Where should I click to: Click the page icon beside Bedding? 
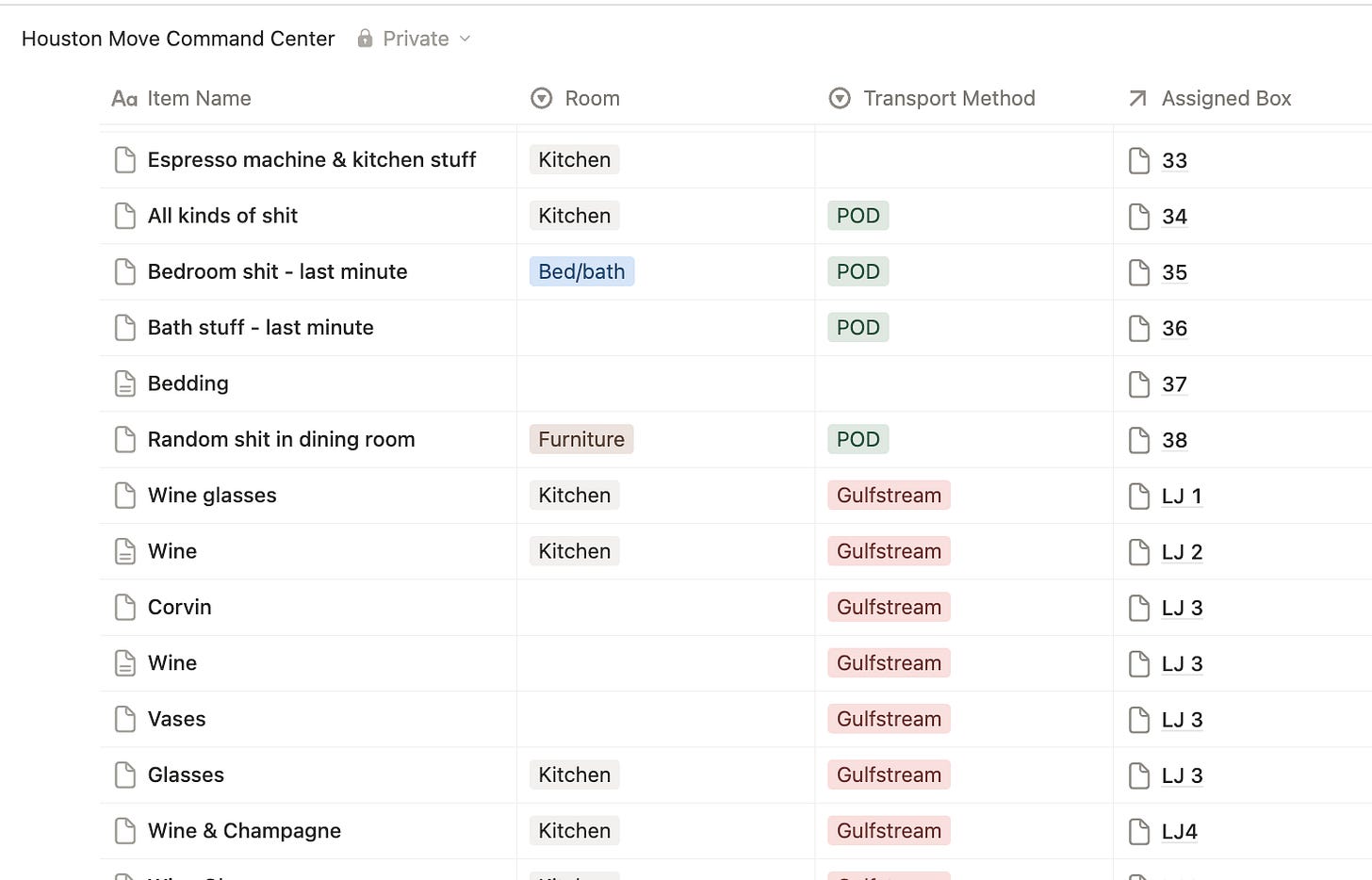point(124,383)
